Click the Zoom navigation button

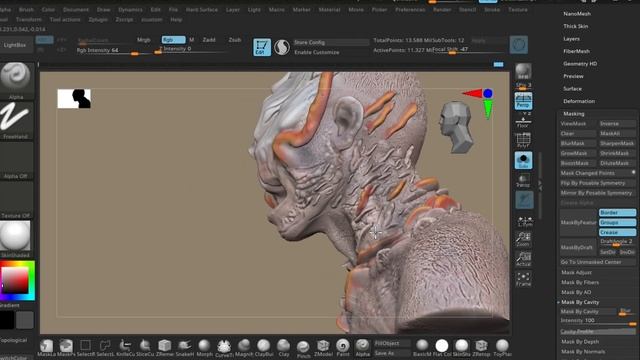coord(523,239)
